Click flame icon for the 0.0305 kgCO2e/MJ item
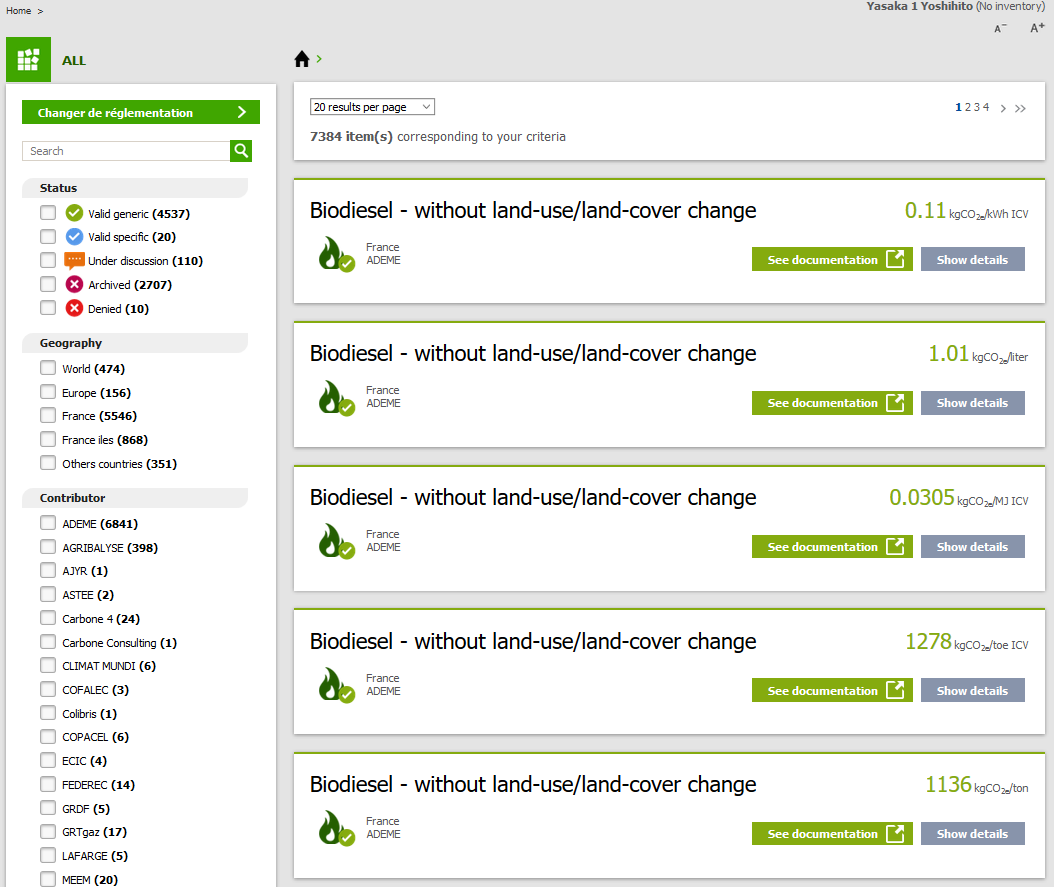This screenshot has height=887, width=1054. pyautogui.click(x=335, y=542)
